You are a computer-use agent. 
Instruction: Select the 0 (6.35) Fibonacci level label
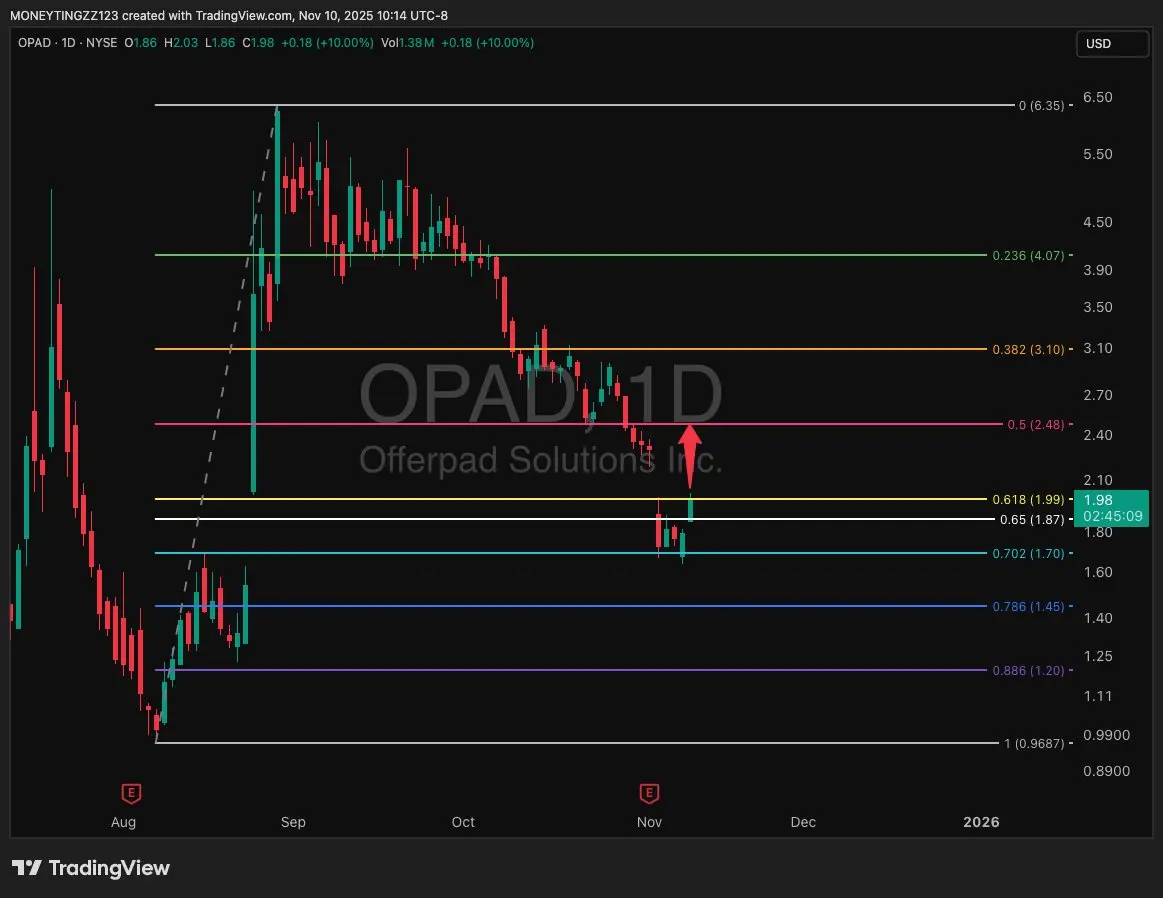point(1041,106)
